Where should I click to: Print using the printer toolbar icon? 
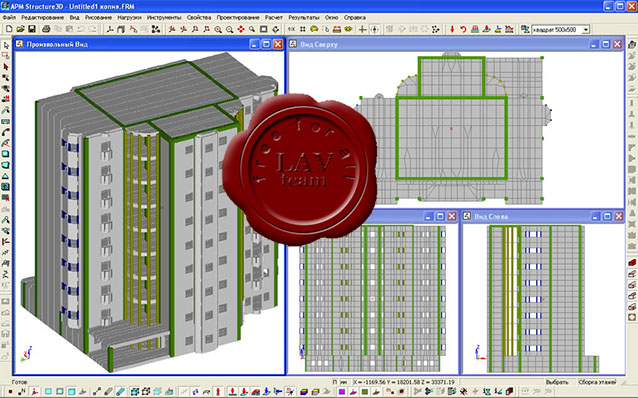[x=46, y=29]
